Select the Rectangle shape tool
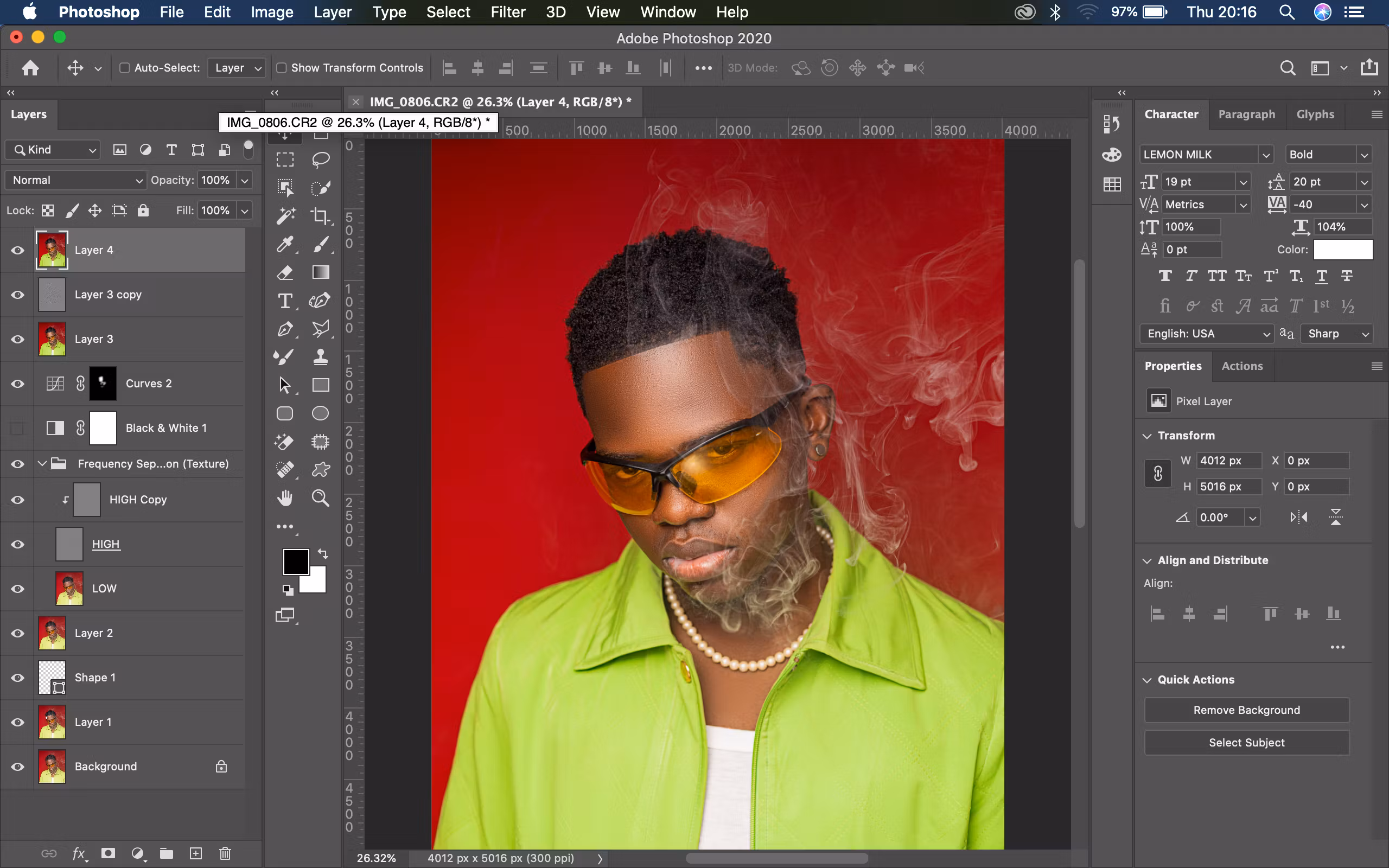Viewport: 1389px width, 868px height. (x=320, y=385)
